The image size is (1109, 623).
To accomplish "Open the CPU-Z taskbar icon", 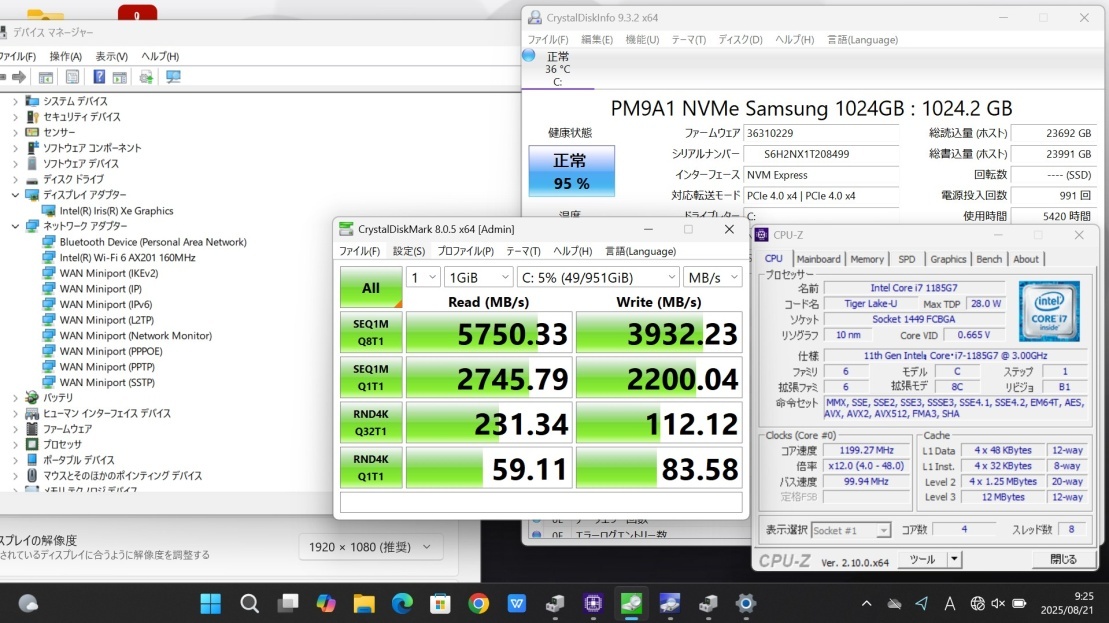I will click(592, 603).
